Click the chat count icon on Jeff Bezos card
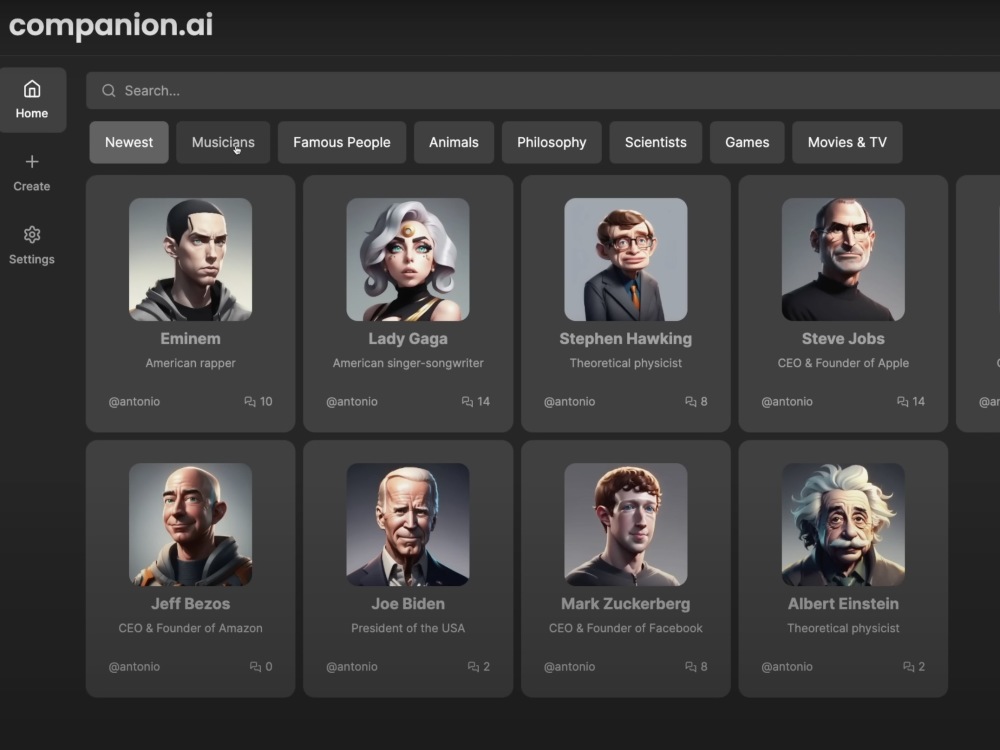This screenshot has width=1000, height=750. pyautogui.click(x=255, y=666)
